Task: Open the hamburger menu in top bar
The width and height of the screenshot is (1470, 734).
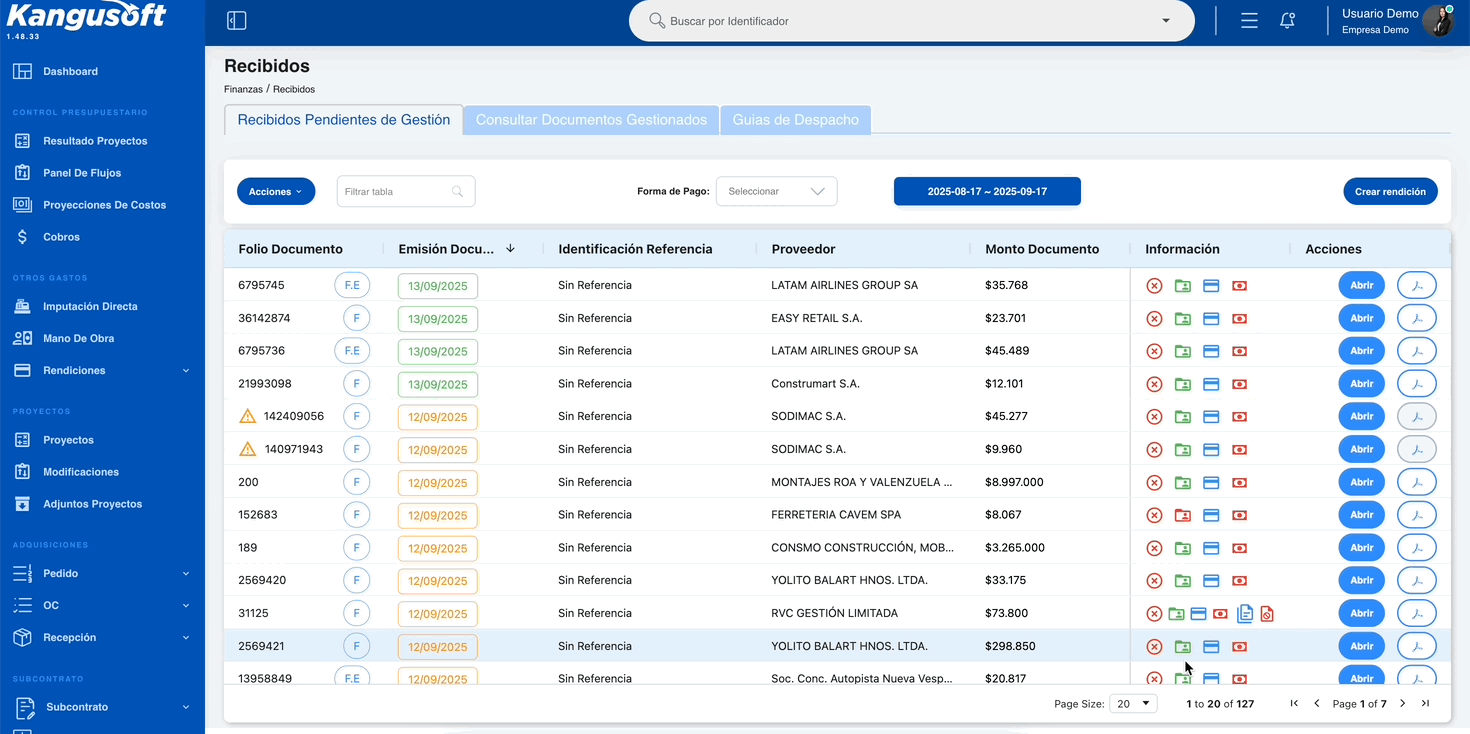Action: coord(1249,20)
